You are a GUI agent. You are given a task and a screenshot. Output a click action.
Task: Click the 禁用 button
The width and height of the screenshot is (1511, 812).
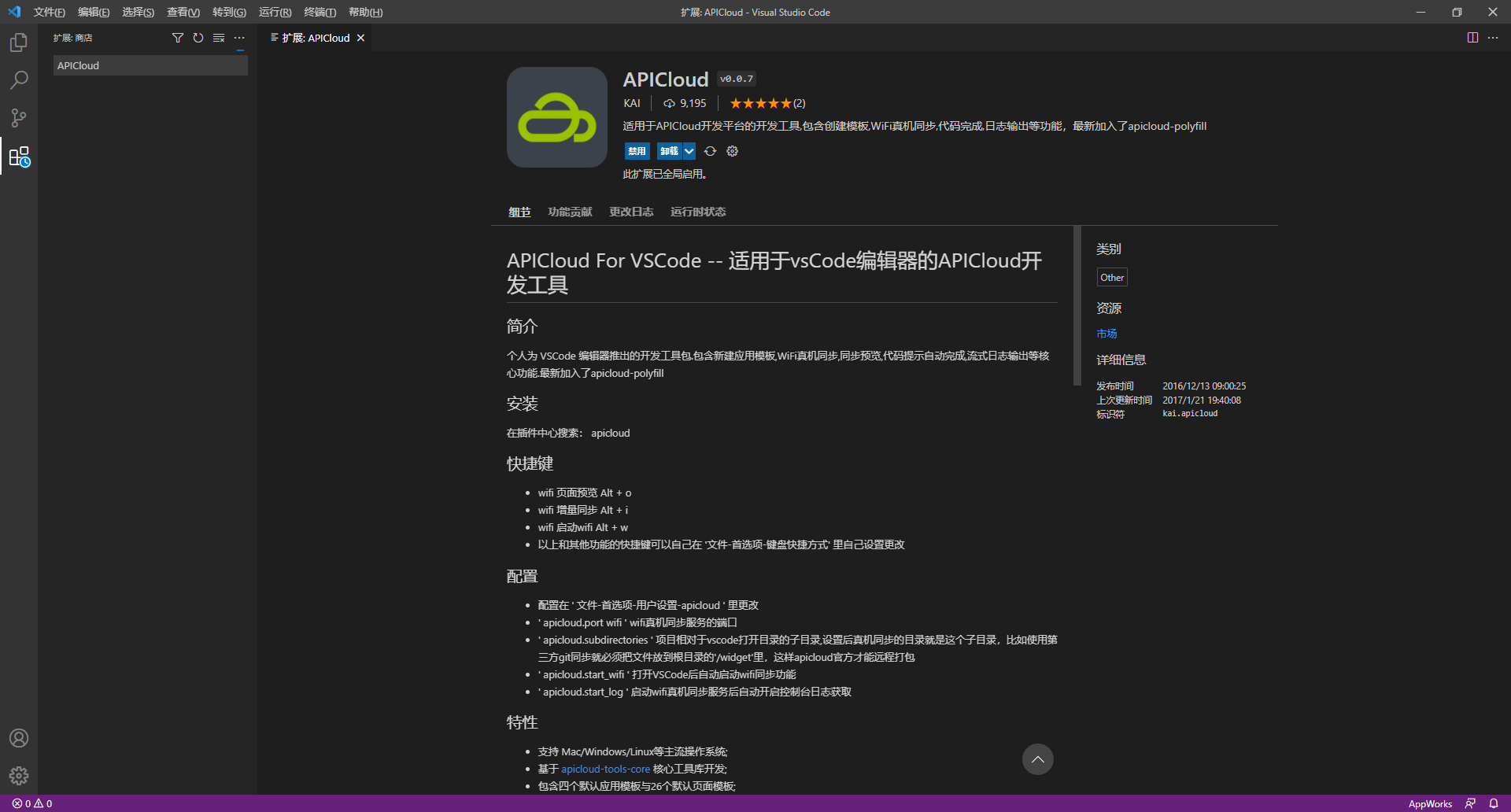point(637,151)
